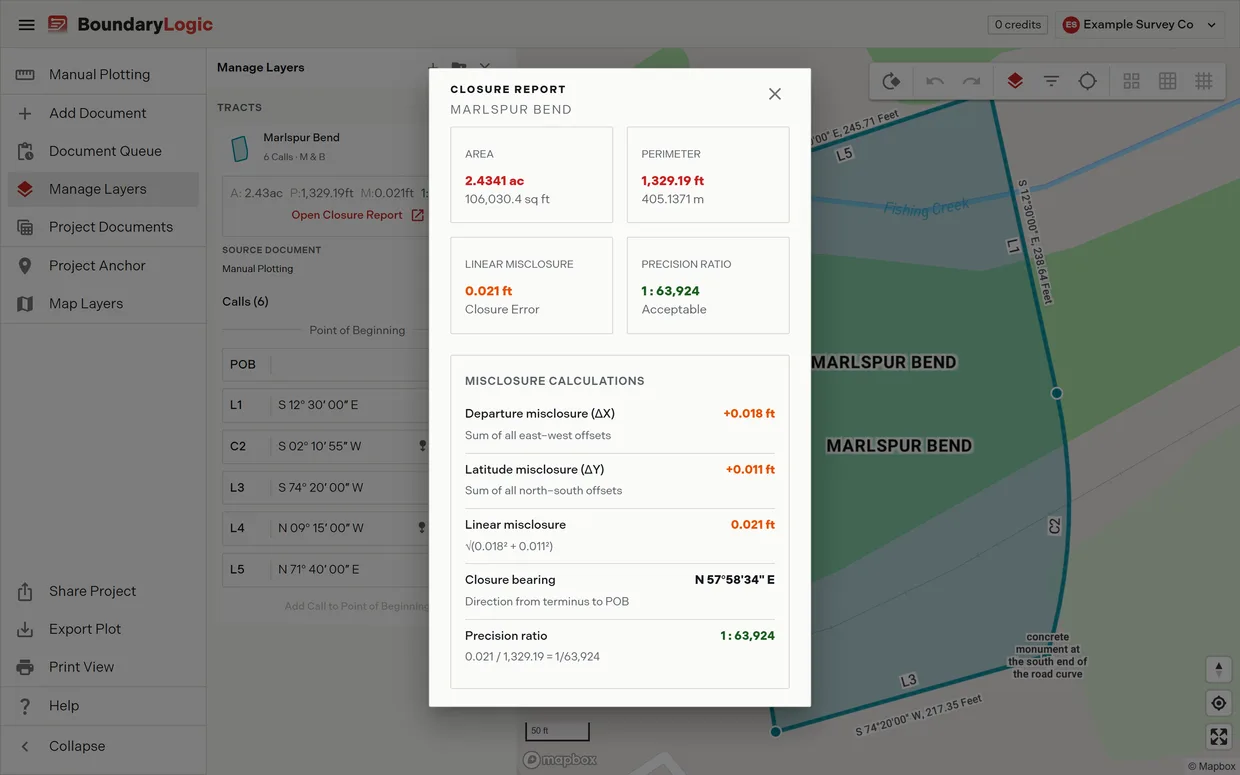Select the Marlspur Bend tract thumbnail
Screen dimensions: 1240x775
point(240,149)
